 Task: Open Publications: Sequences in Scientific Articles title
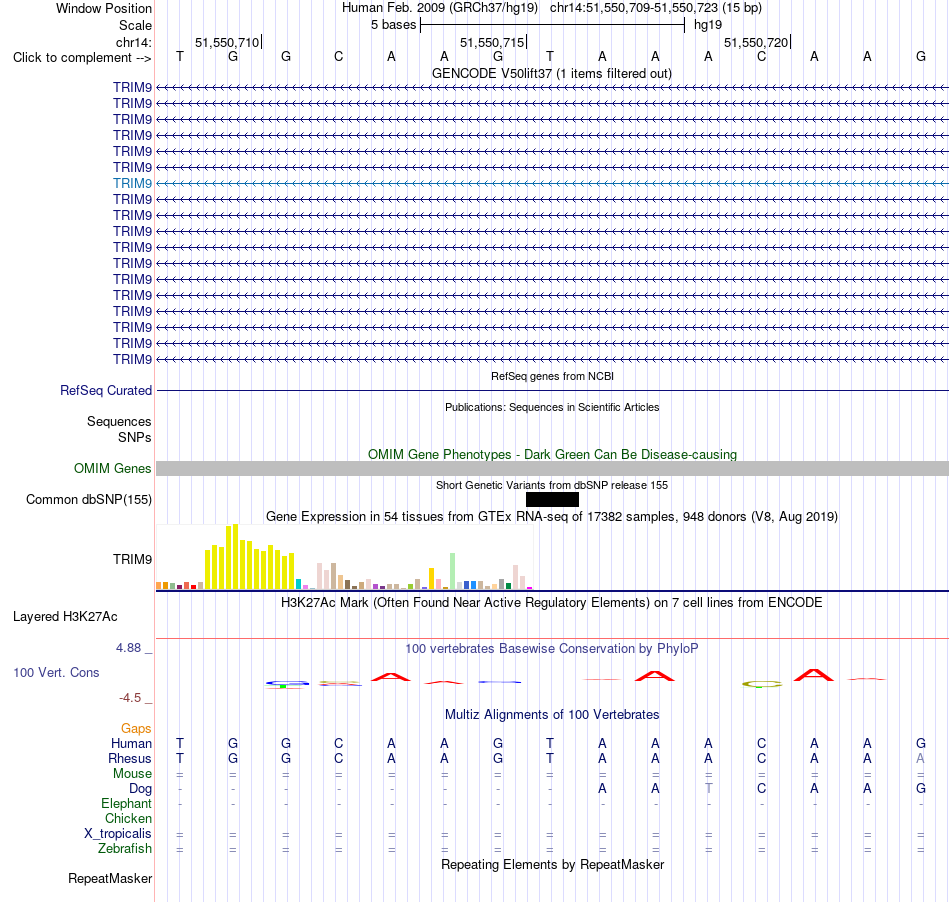[x=552, y=407]
